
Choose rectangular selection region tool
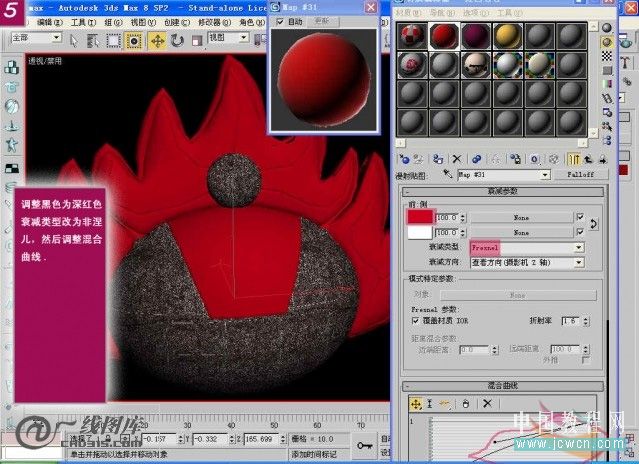(x=113, y=41)
